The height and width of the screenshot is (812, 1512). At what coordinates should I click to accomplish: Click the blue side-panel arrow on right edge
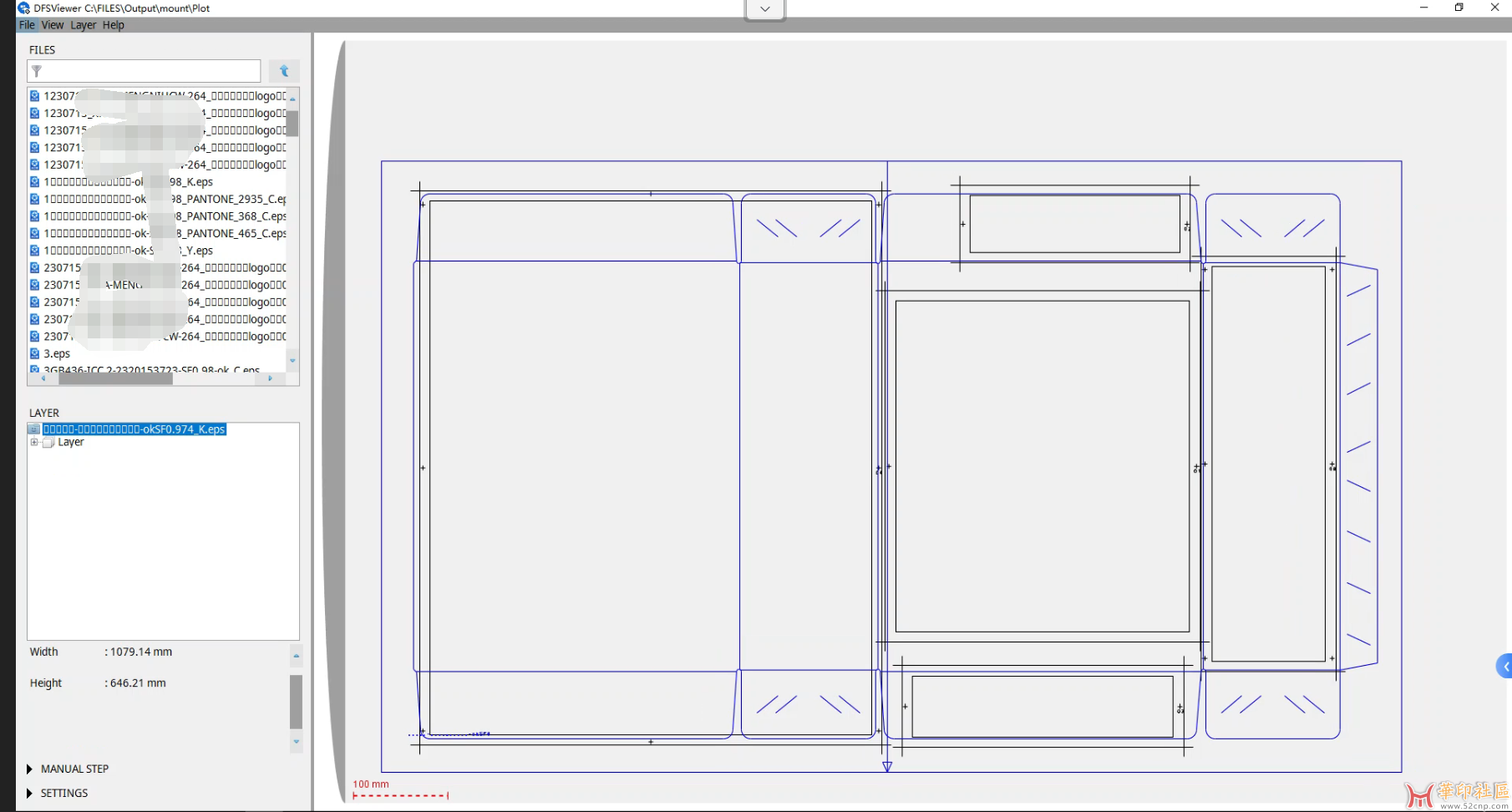[1504, 666]
